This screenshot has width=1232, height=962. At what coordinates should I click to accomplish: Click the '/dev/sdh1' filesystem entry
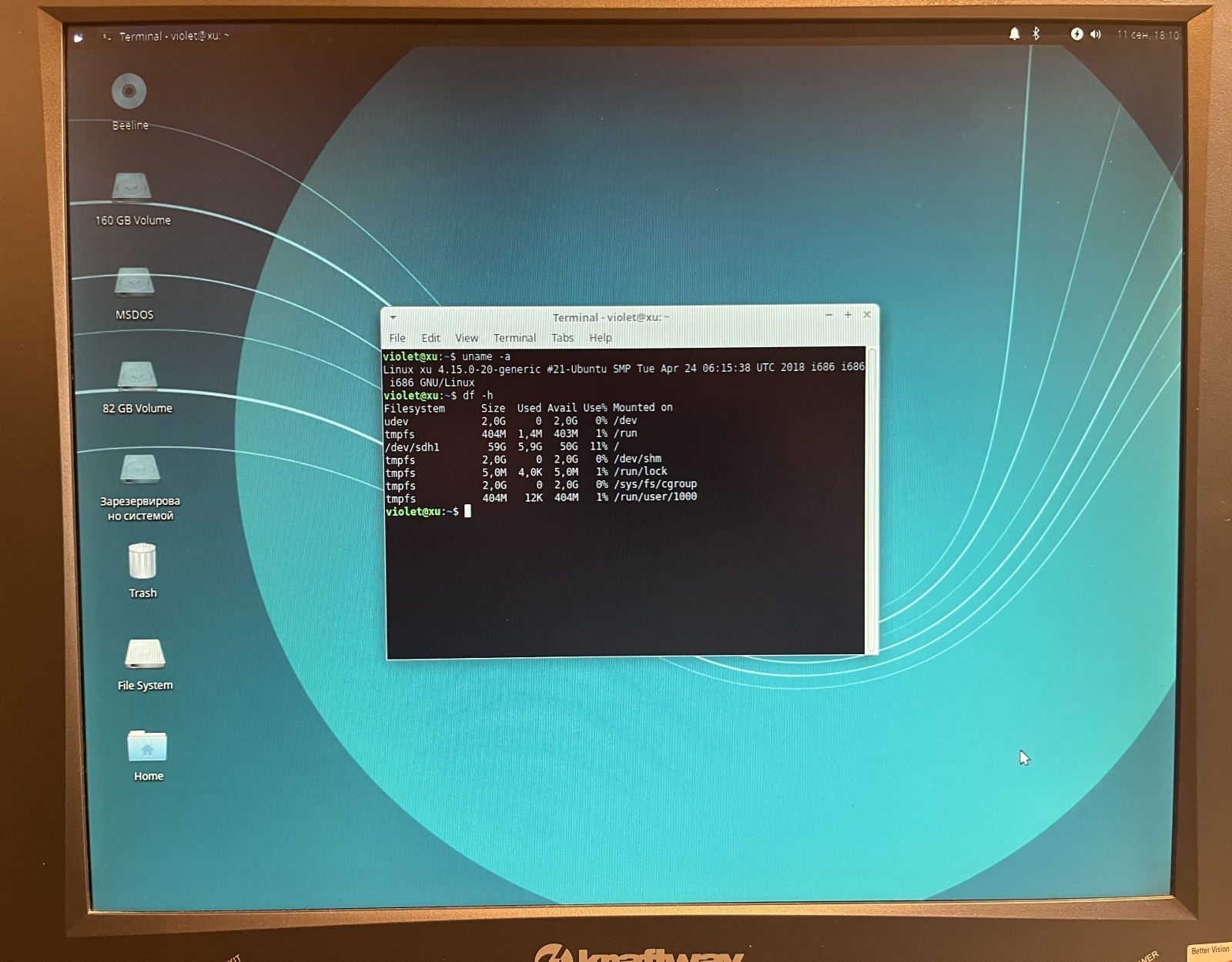coord(412,447)
